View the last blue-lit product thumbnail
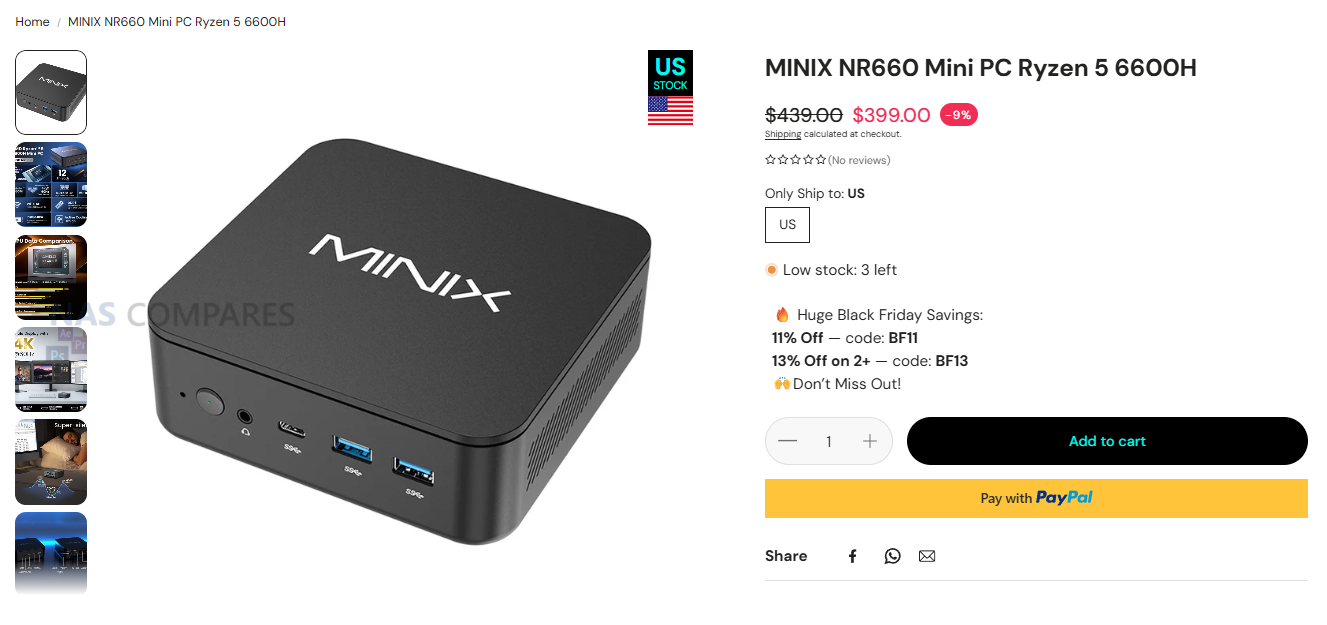Image resolution: width=1327 pixels, height=625 pixels. point(51,553)
